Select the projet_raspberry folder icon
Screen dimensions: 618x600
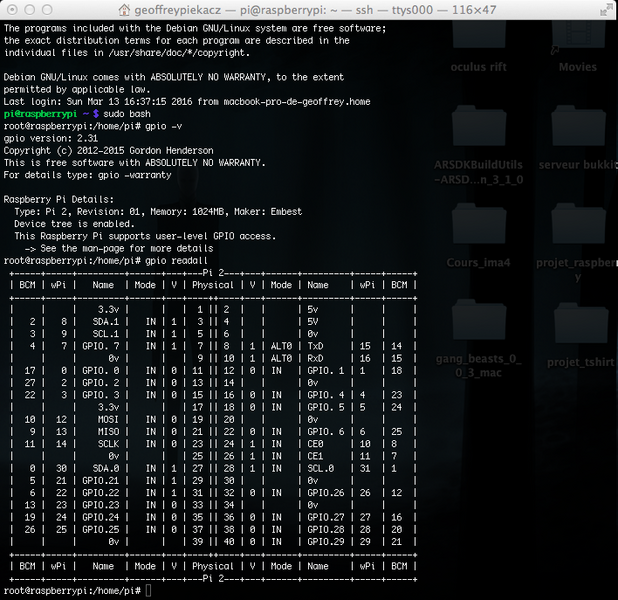(577, 227)
